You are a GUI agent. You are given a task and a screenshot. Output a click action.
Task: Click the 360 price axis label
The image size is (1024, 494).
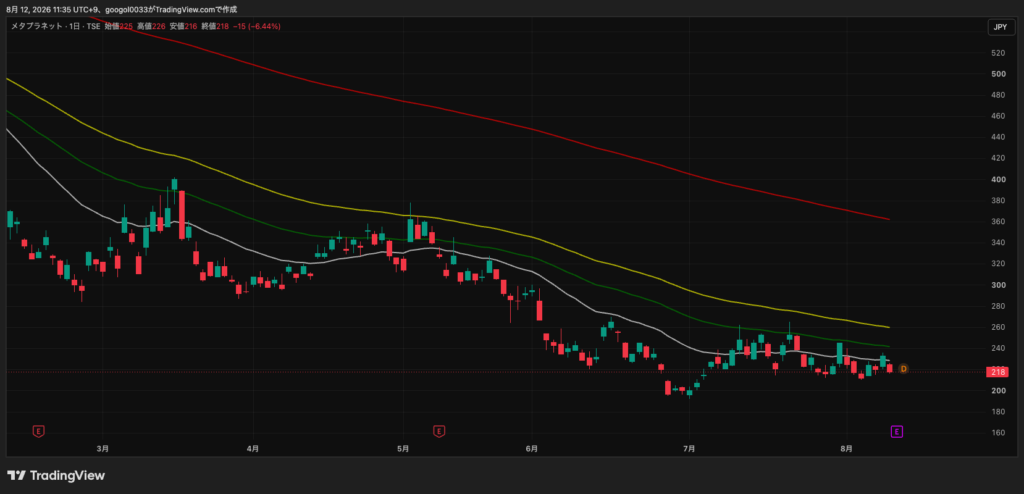pos(998,222)
